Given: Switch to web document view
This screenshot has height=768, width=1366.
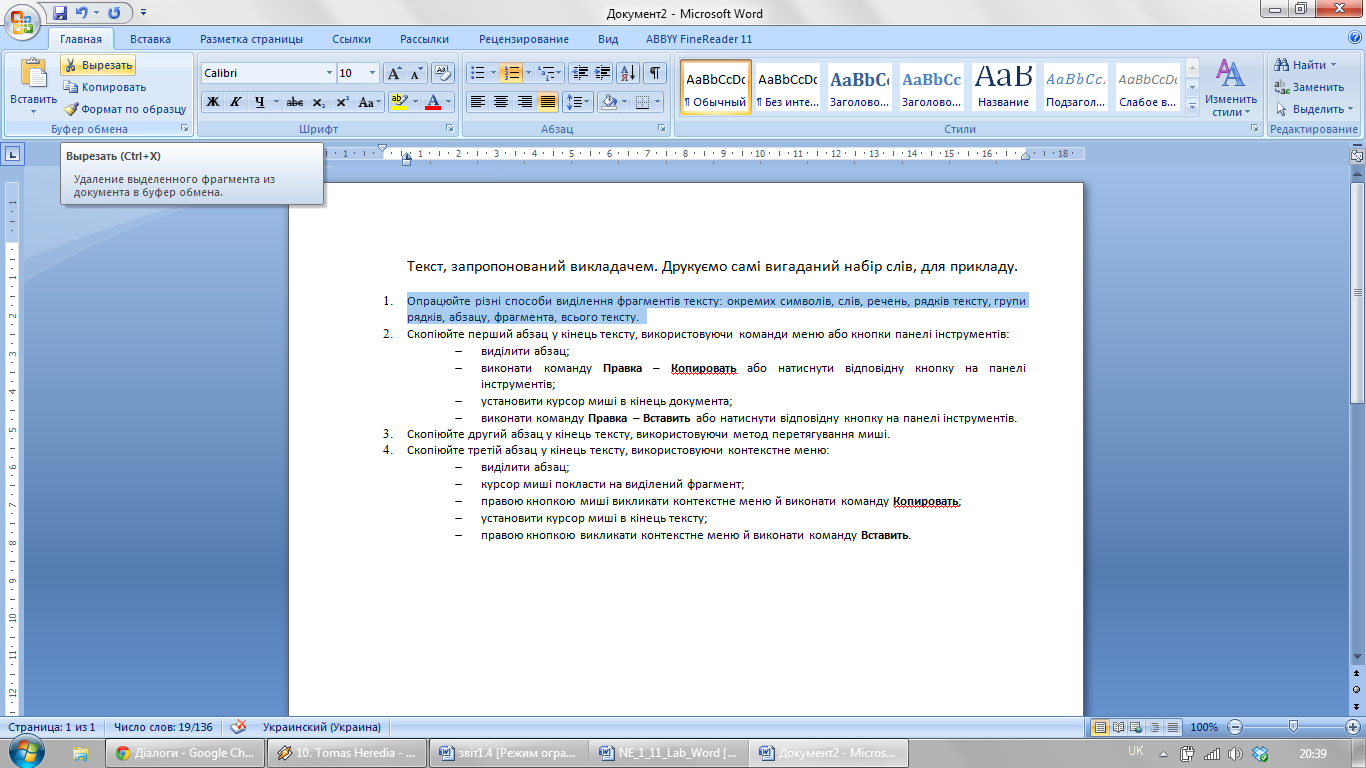Looking at the screenshot, I should tap(1137, 727).
